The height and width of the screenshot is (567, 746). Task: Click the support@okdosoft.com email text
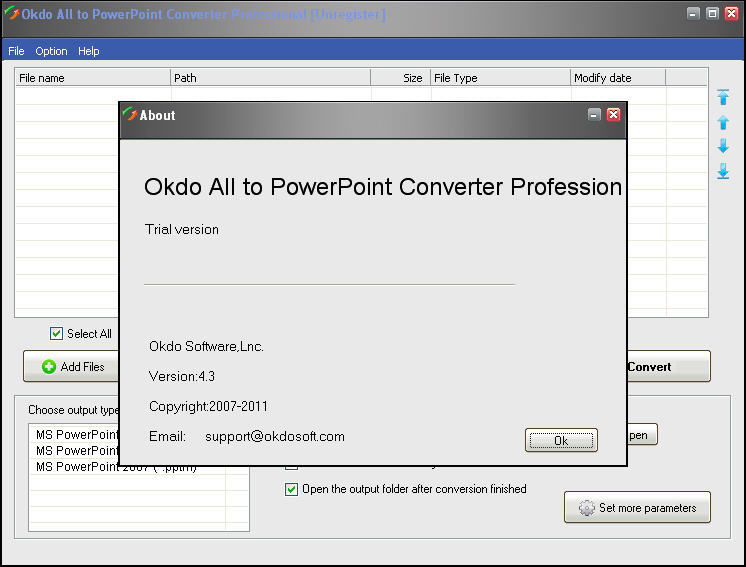pyautogui.click(x=275, y=436)
